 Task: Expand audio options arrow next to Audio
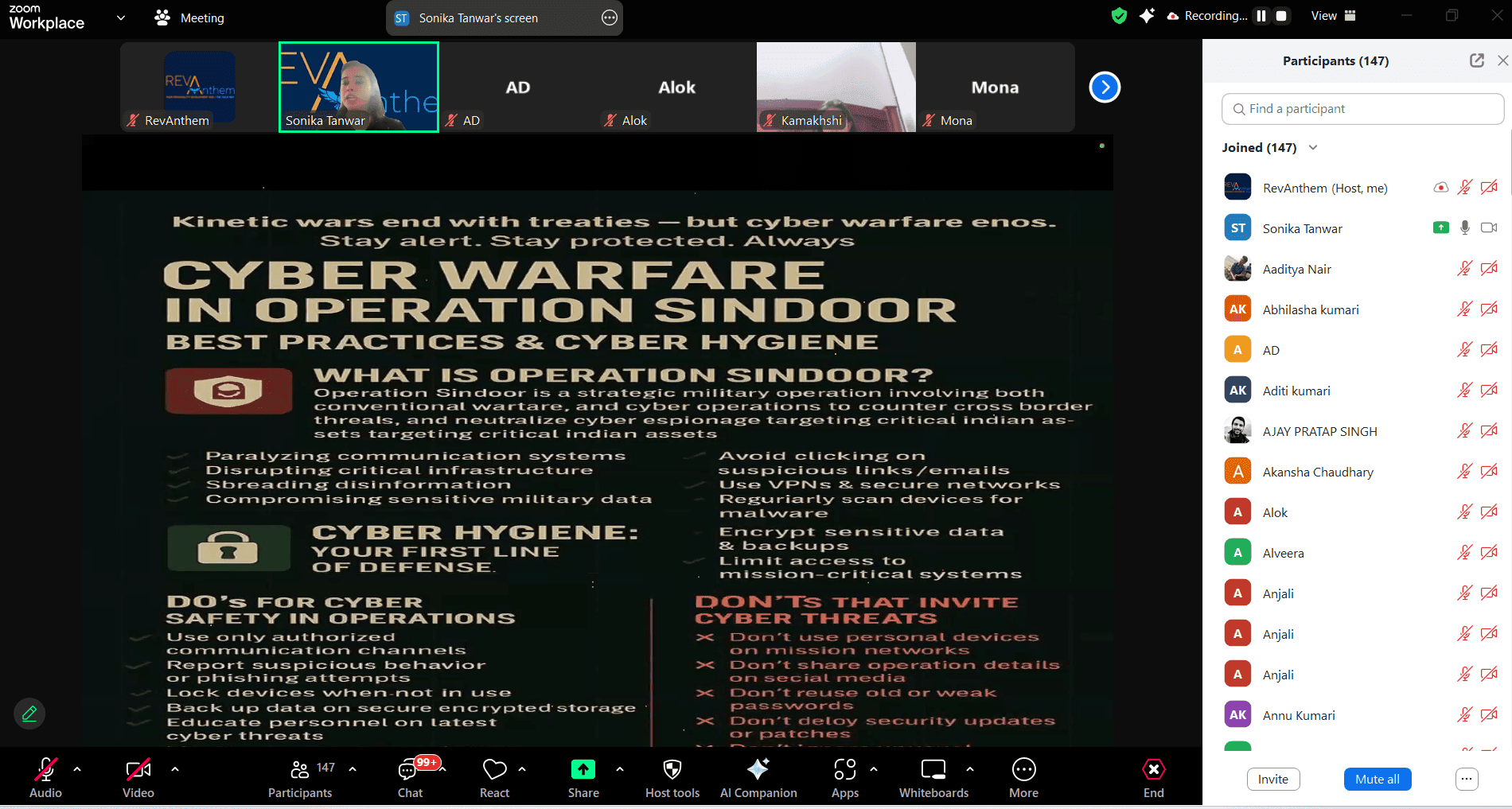coord(77,769)
